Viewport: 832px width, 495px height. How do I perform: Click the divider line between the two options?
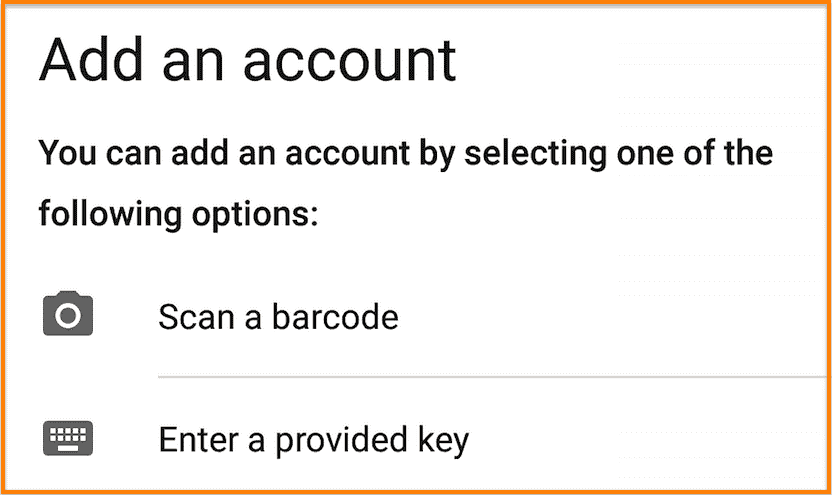[x=493, y=377]
